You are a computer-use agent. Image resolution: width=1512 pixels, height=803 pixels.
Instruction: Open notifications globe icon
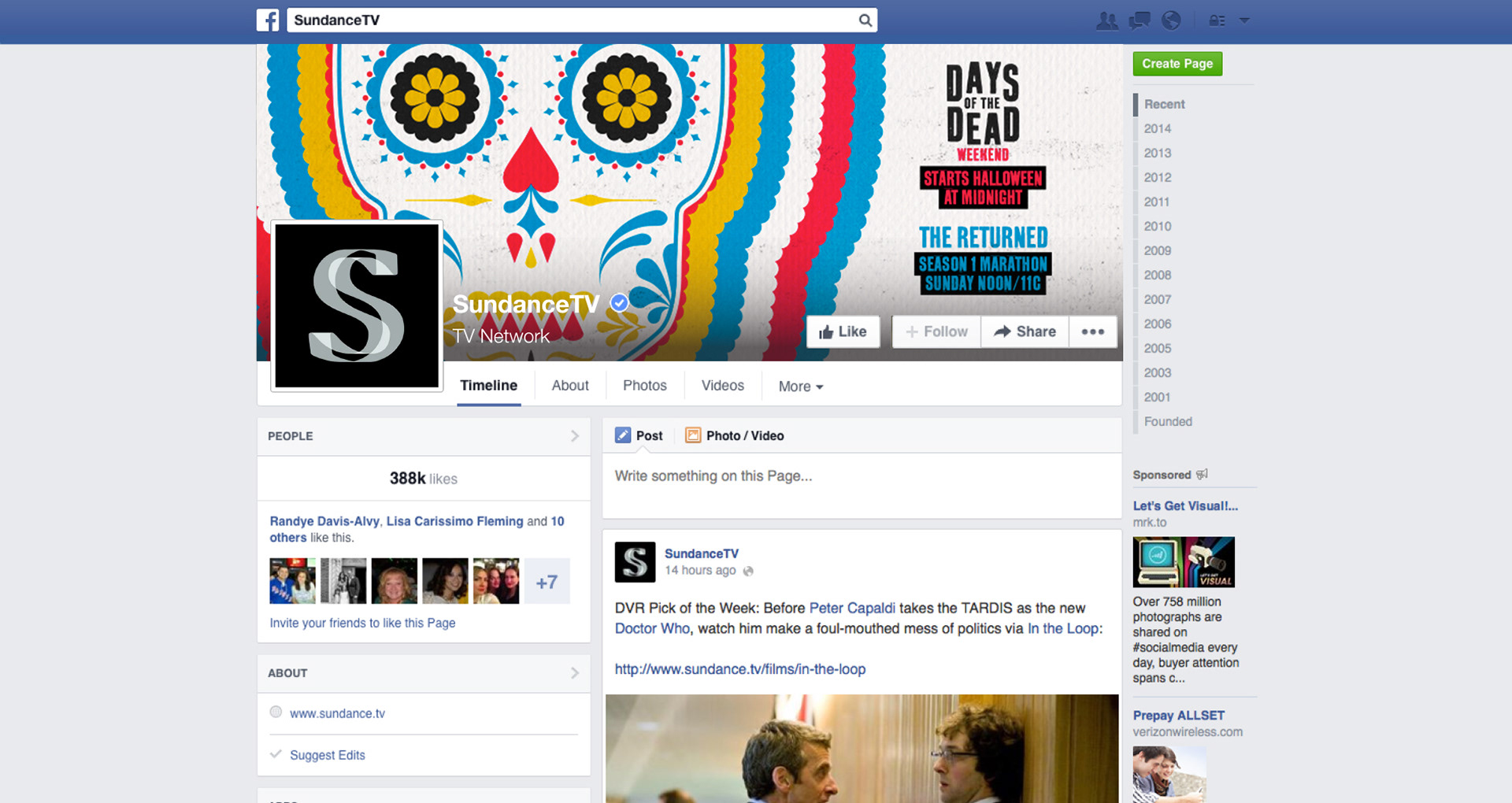coord(1171,20)
